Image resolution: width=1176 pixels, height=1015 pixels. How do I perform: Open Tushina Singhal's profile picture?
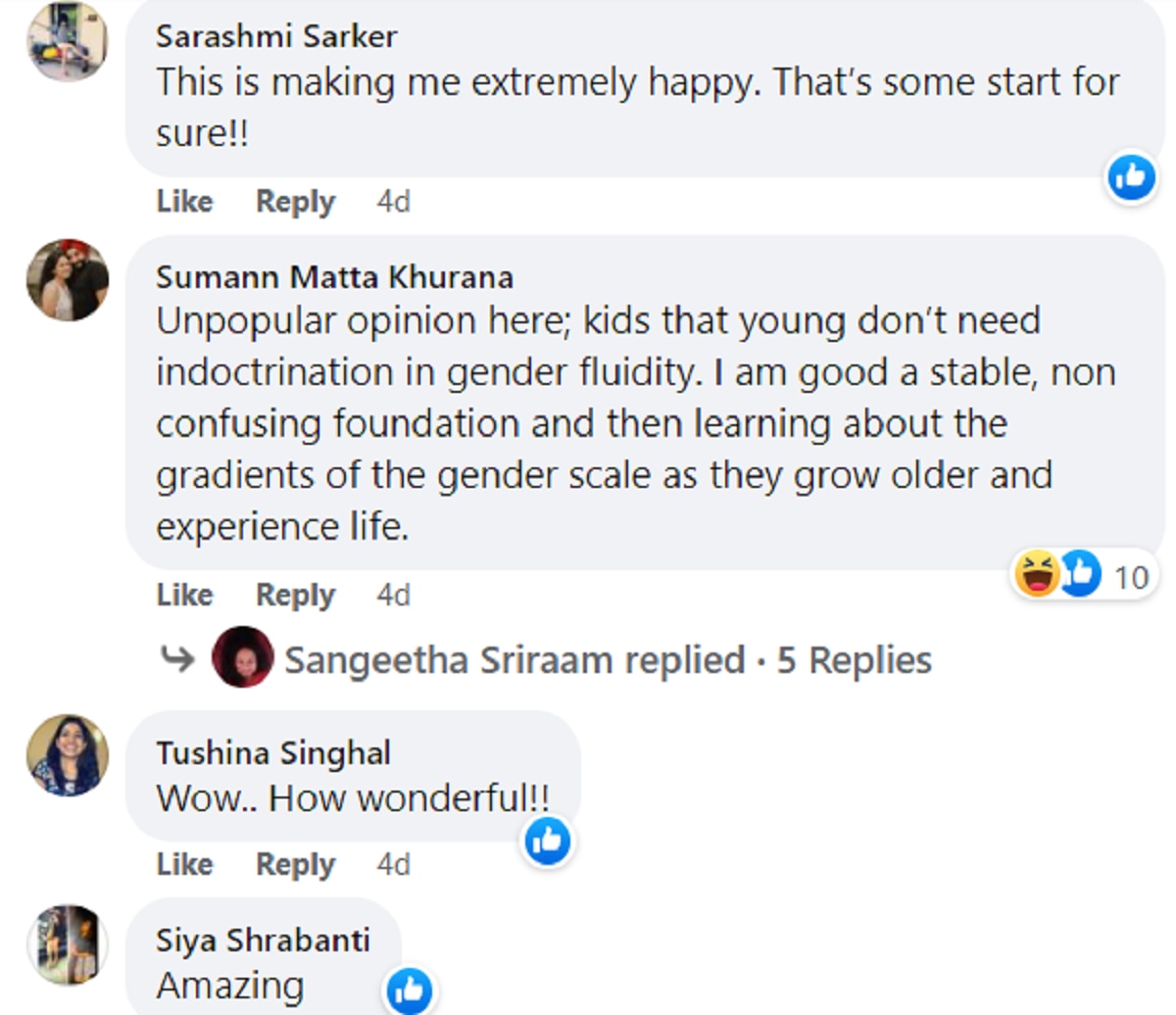(67, 755)
